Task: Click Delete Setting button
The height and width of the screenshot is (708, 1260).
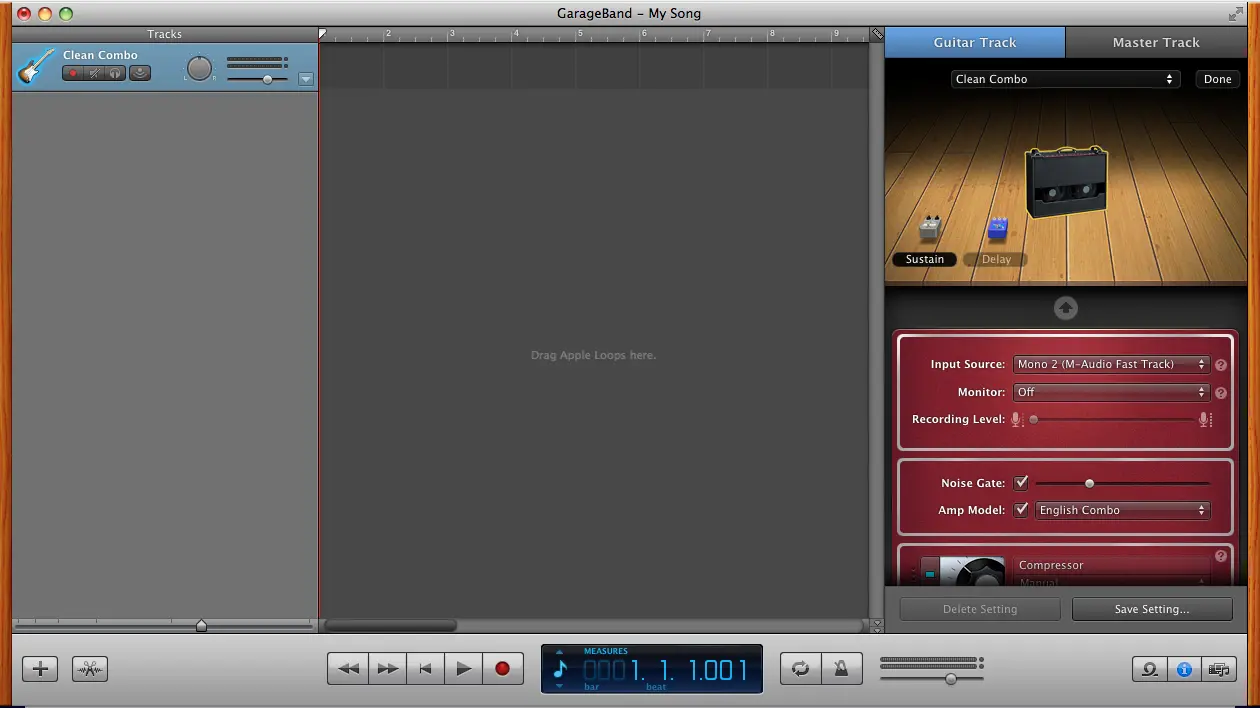Action: (x=980, y=609)
